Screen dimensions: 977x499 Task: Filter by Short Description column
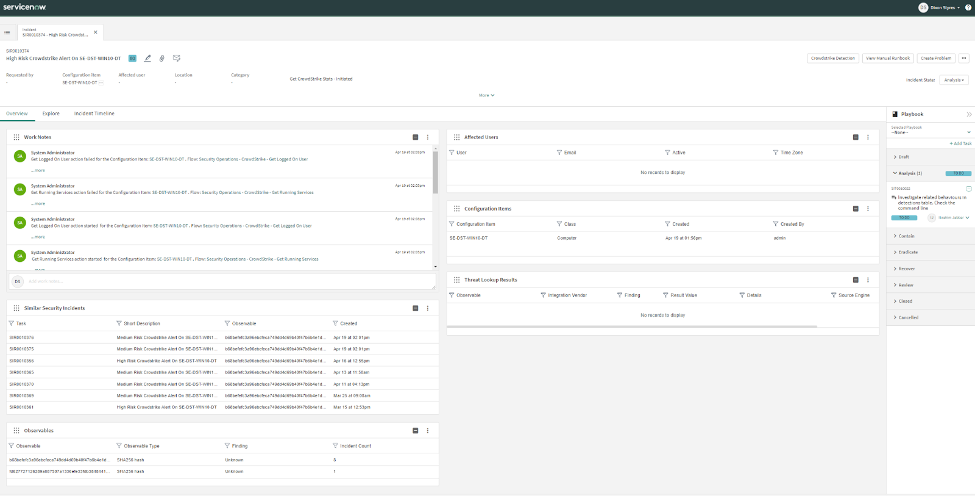pyautogui.click(x=119, y=323)
